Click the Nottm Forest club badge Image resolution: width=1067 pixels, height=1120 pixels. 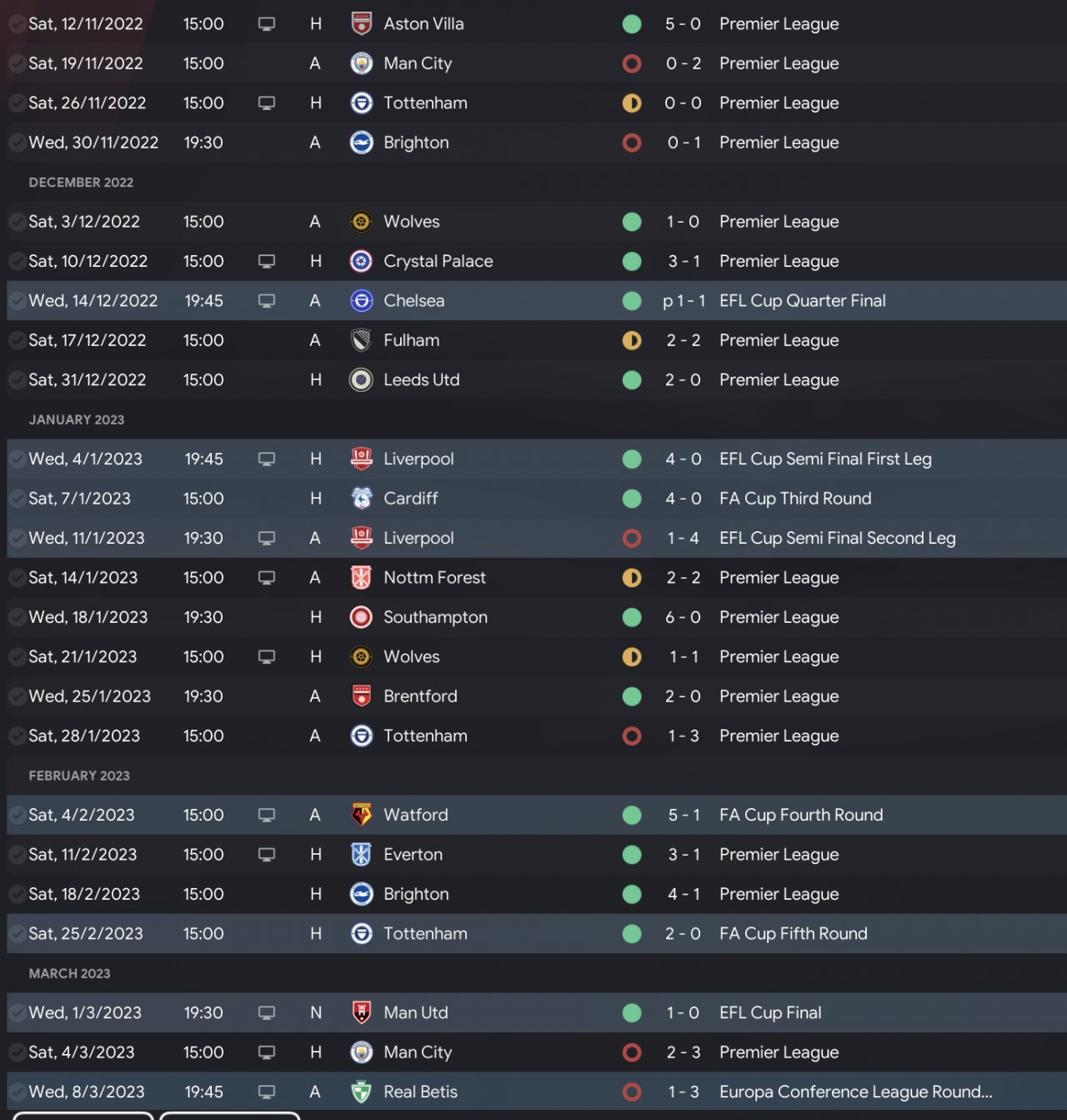coord(361,578)
